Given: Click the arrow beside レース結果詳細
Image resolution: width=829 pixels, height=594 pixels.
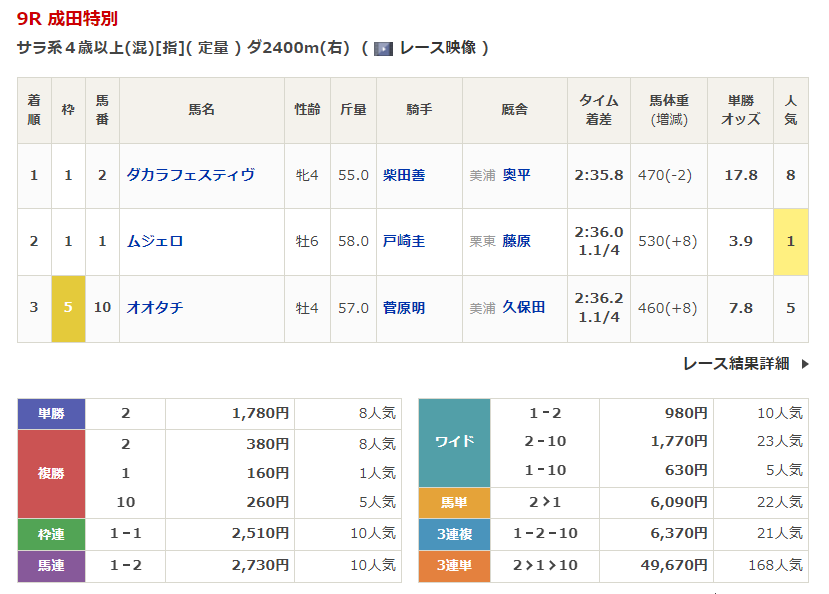Looking at the screenshot, I should click(x=805, y=364).
